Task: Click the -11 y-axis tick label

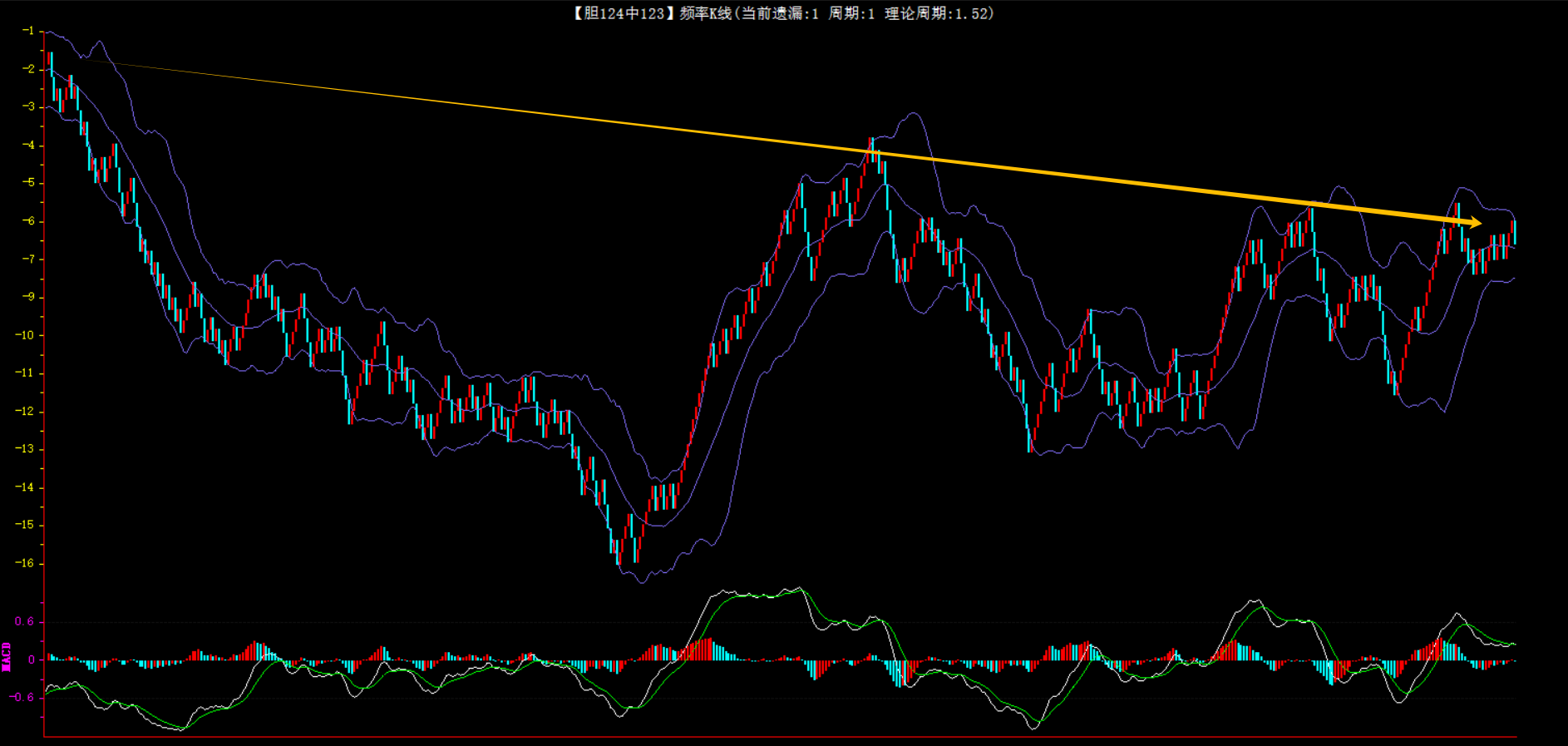Action: pos(25,373)
